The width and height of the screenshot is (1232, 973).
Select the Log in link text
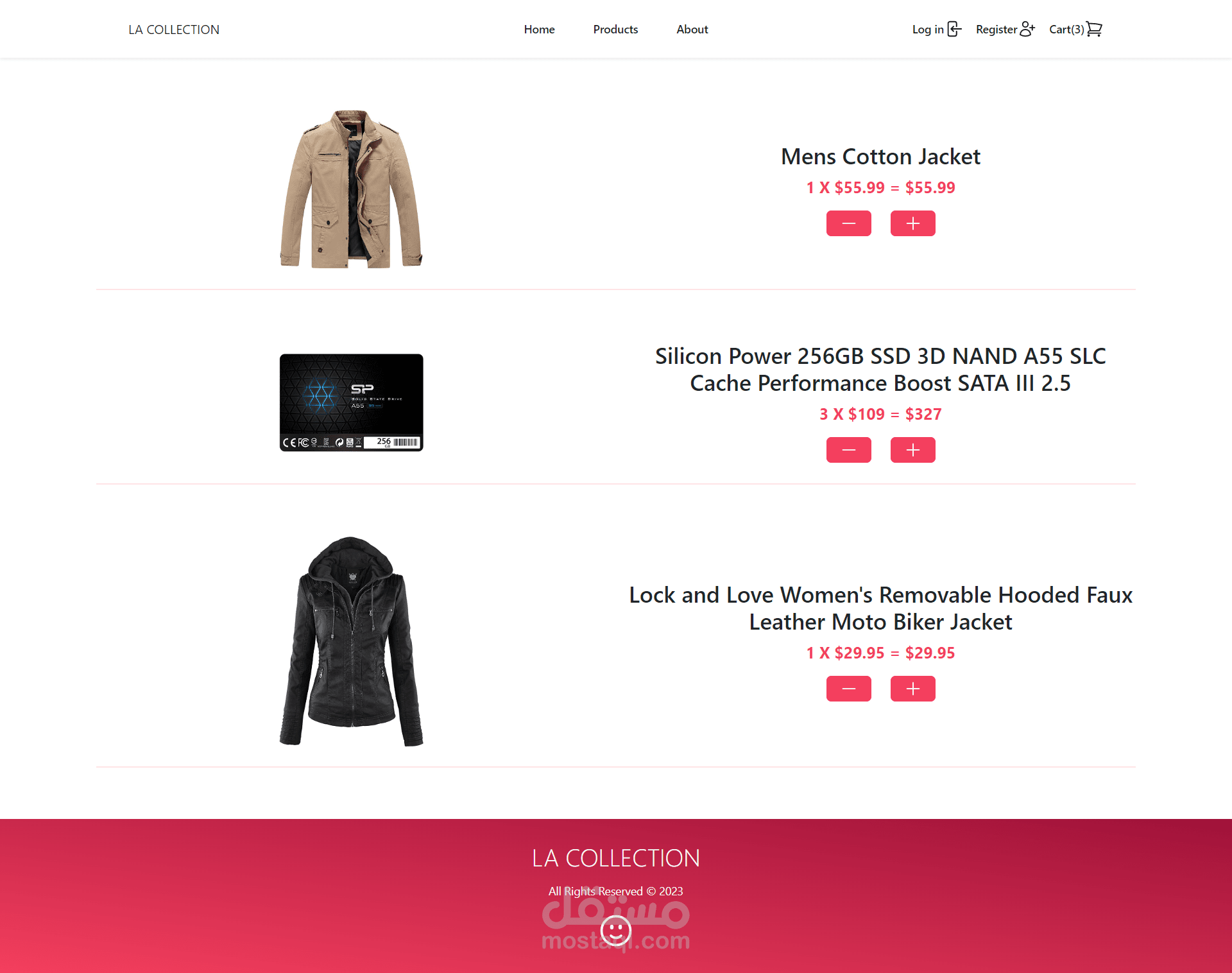click(928, 30)
